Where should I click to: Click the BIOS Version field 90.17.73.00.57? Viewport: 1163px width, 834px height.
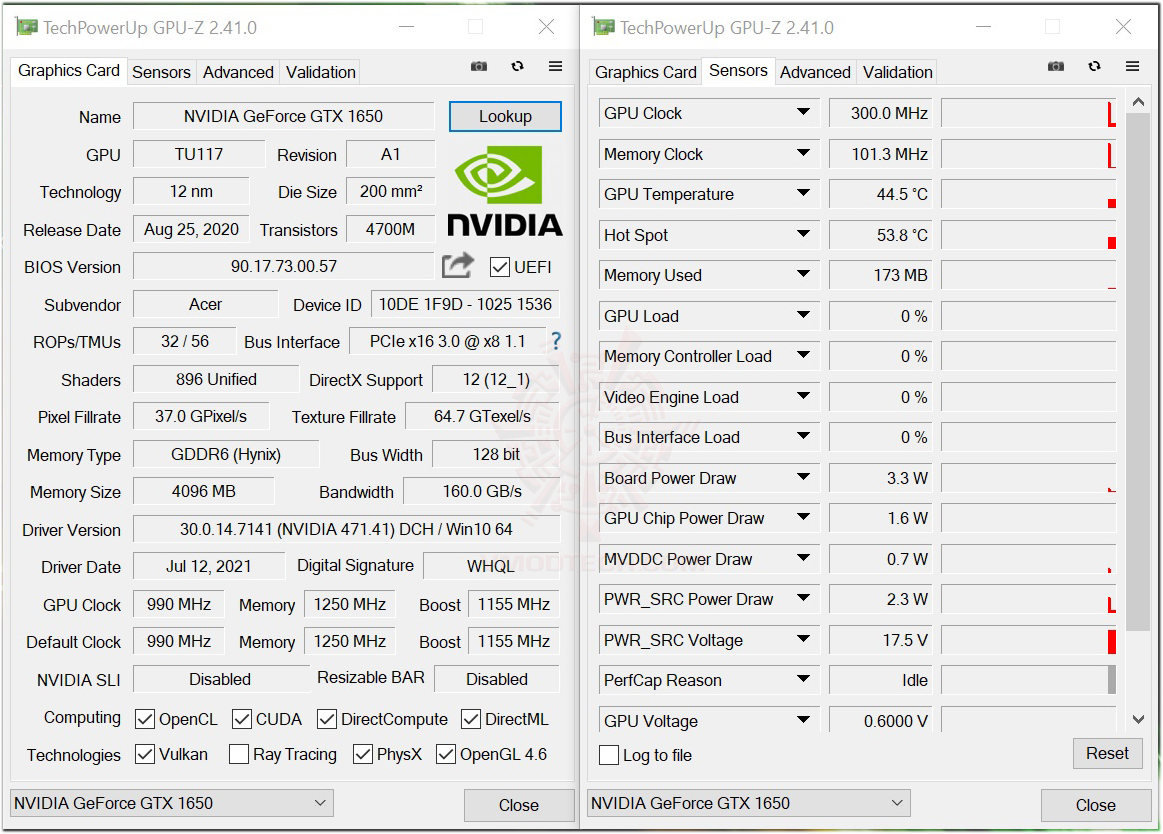click(283, 266)
